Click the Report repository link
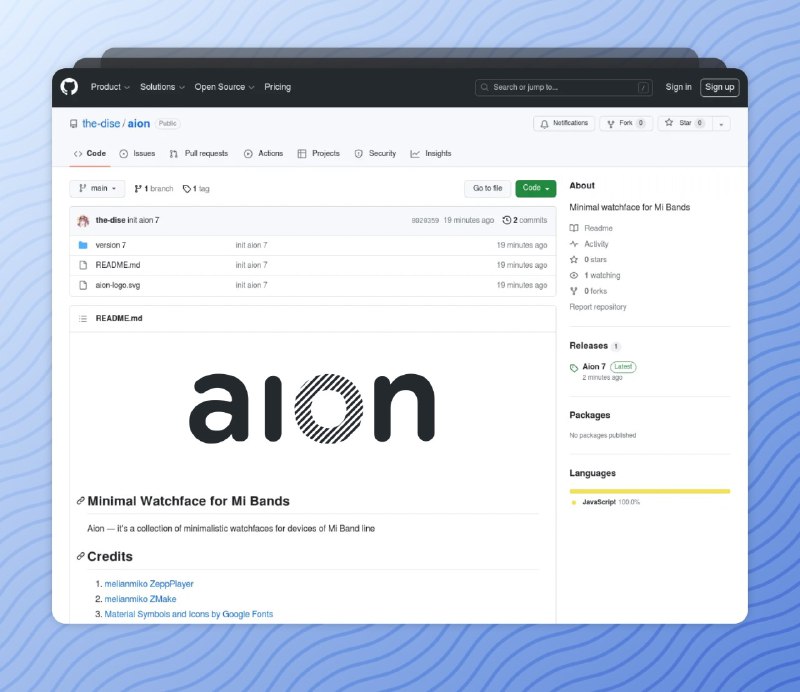Screen dimensions: 800x692 coord(598,307)
